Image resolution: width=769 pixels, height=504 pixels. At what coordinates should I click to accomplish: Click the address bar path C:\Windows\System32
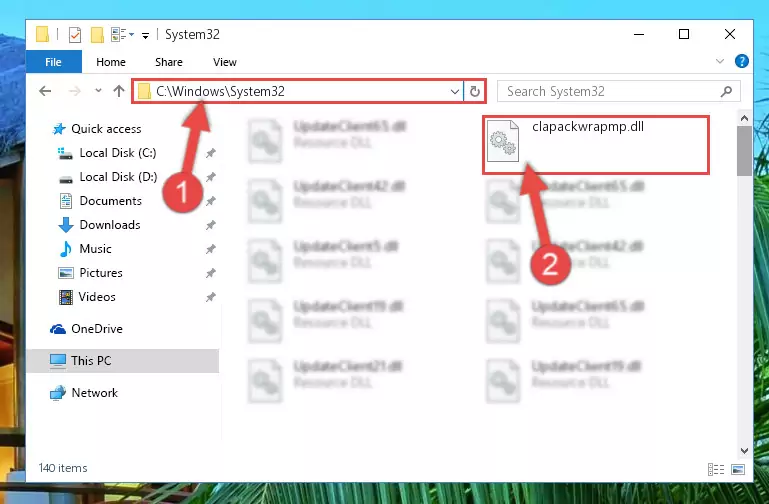coord(220,92)
